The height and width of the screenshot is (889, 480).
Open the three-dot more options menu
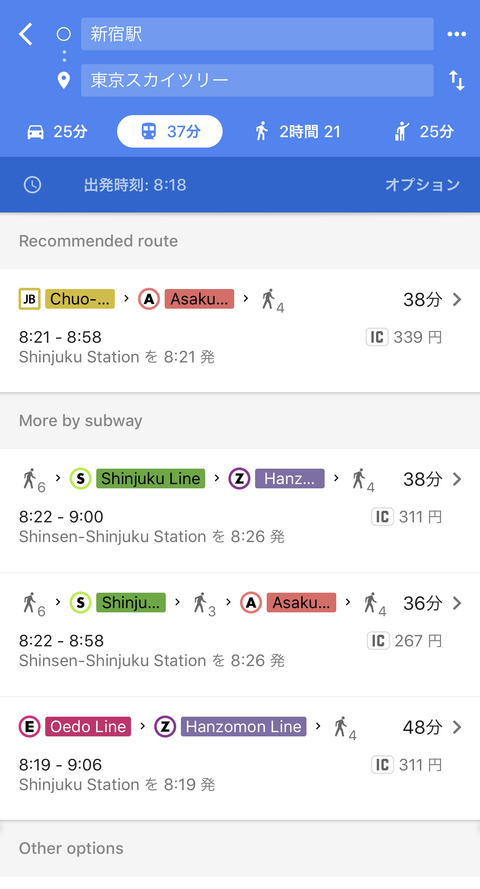click(456, 34)
